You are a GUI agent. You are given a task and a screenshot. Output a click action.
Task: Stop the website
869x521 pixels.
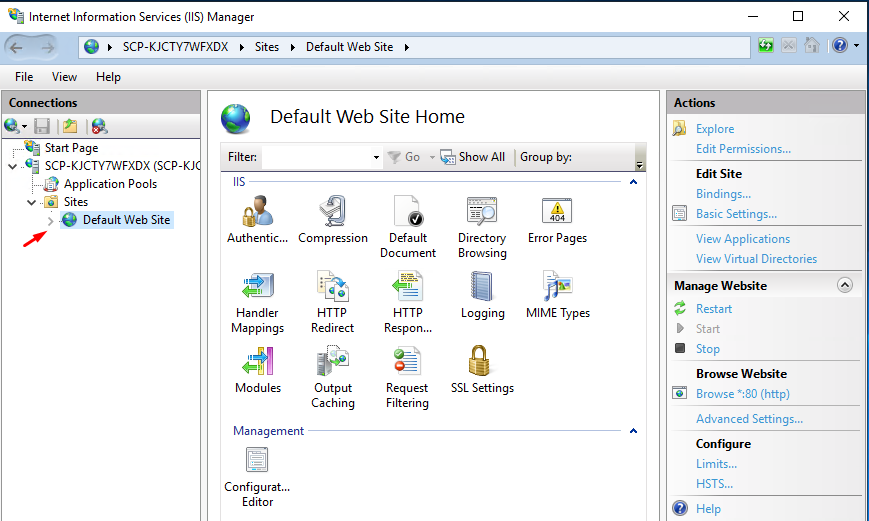coord(708,349)
